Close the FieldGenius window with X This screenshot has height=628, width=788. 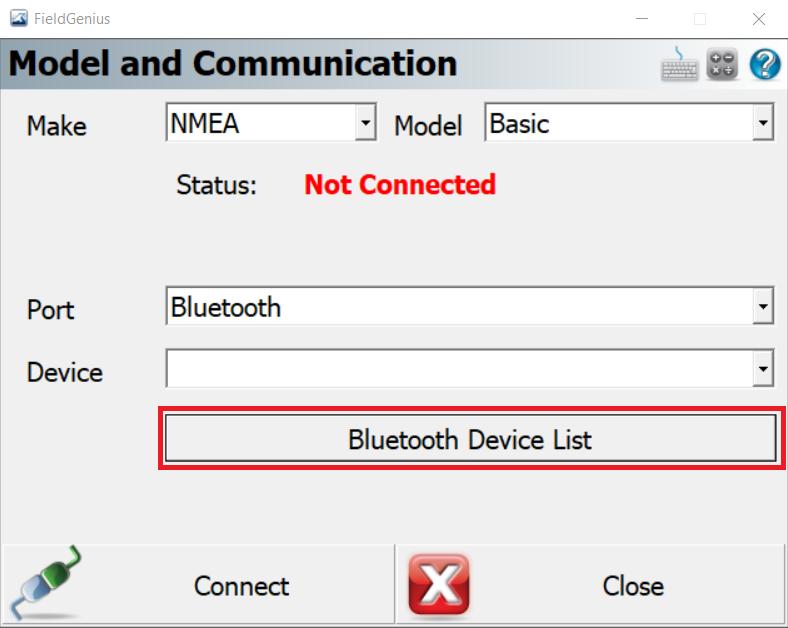point(759,19)
